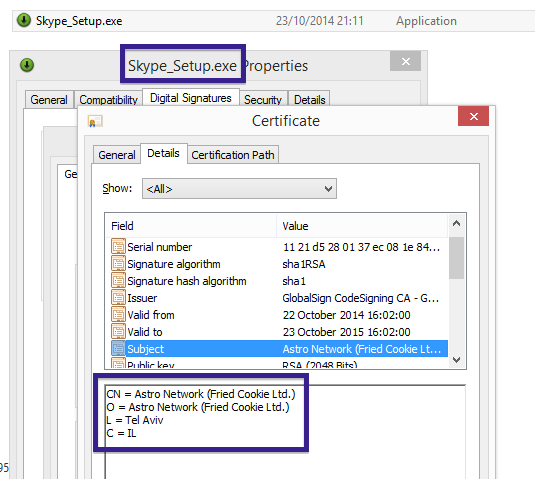The height and width of the screenshot is (479, 535).
Task: Select the Signature hash algorithm row
Action: click(x=279, y=281)
